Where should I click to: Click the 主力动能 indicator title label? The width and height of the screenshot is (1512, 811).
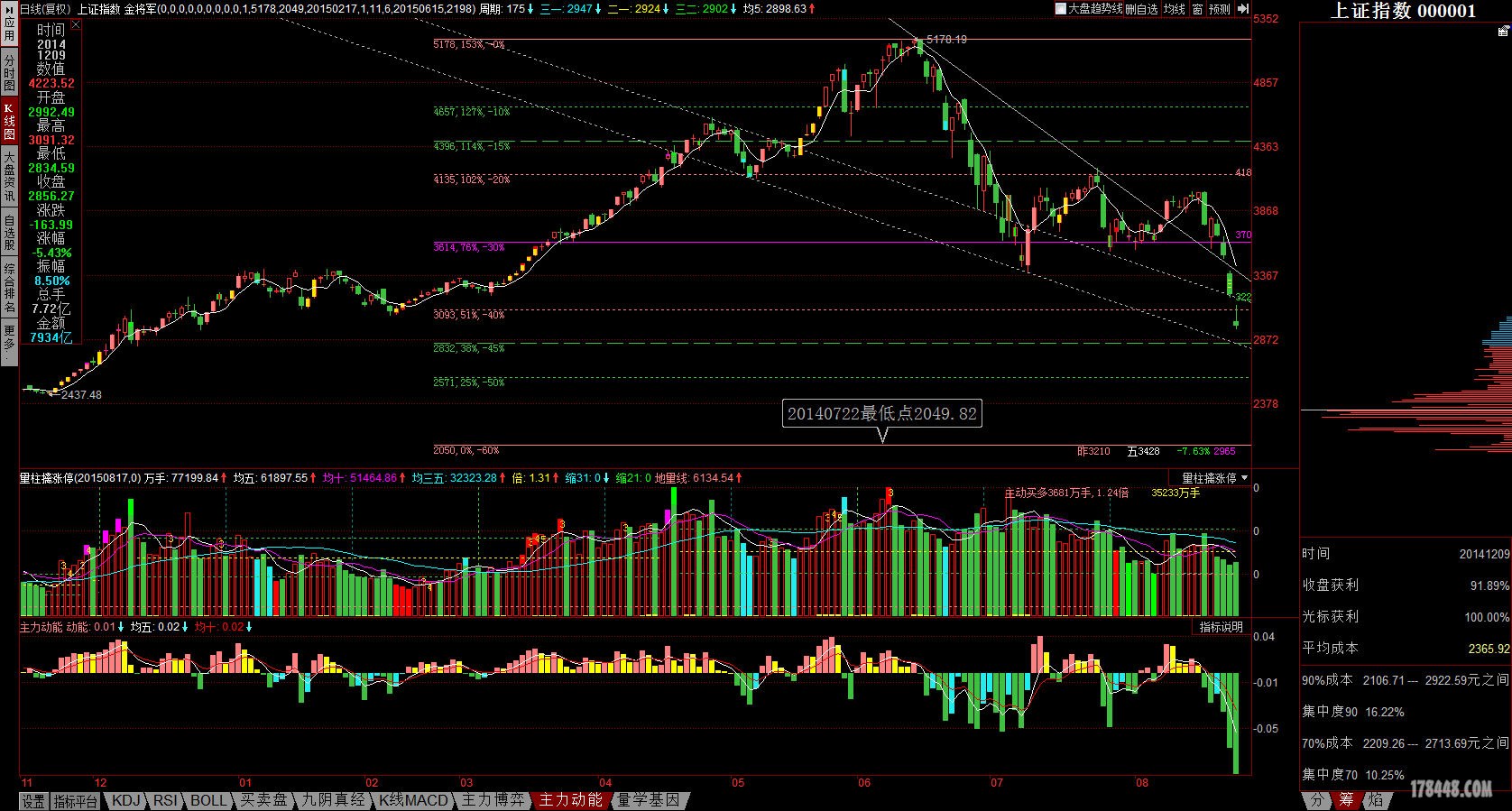click(41, 627)
